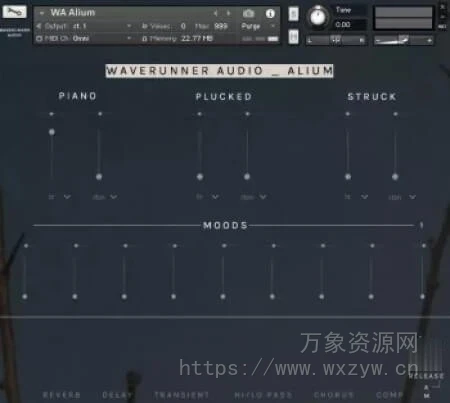The width and height of the screenshot is (450, 403).
Task: Click the Memory icon next to 22.77 MB
Action: tap(144, 39)
